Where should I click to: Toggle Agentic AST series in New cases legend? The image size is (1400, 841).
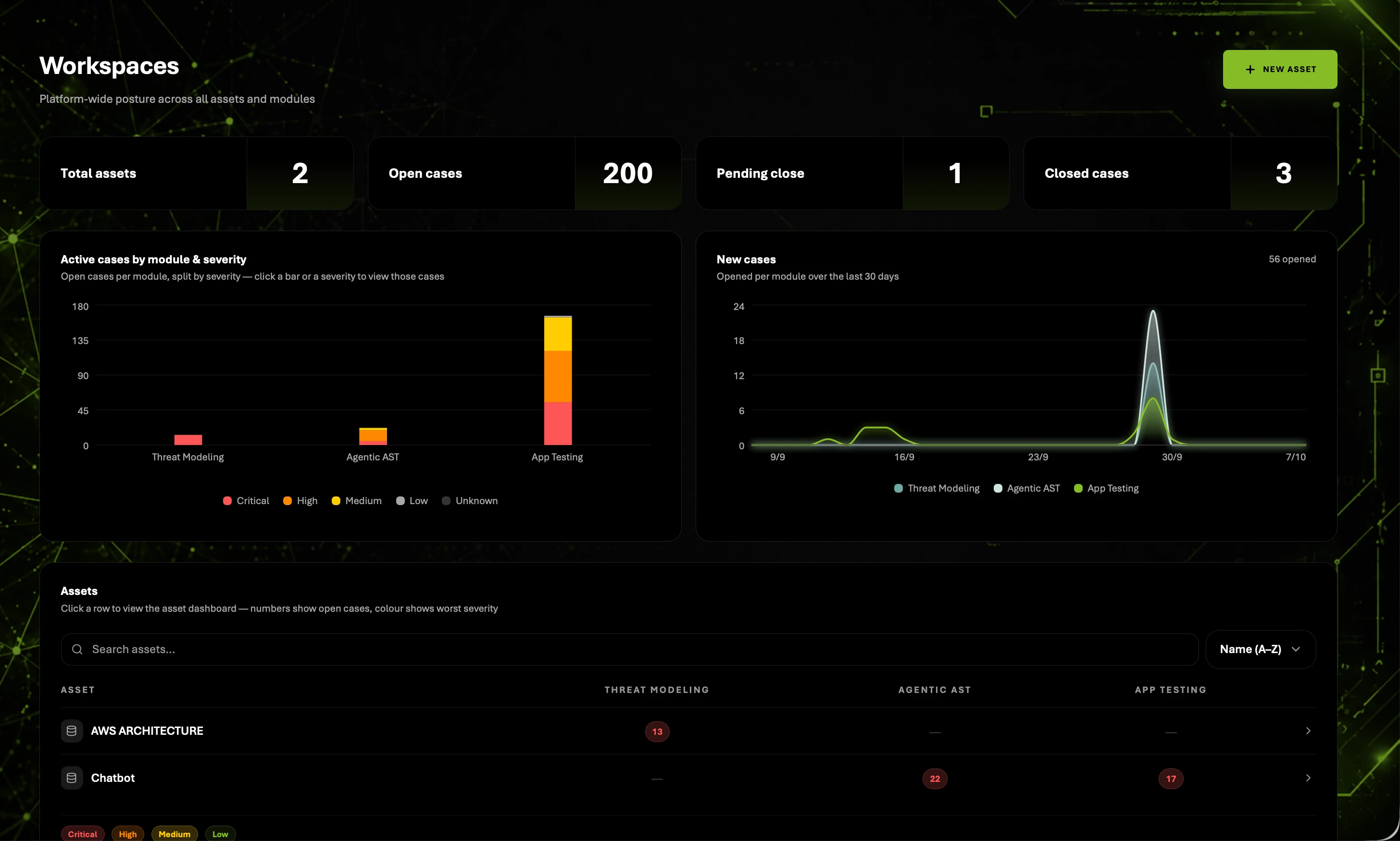pyautogui.click(x=1027, y=489)
